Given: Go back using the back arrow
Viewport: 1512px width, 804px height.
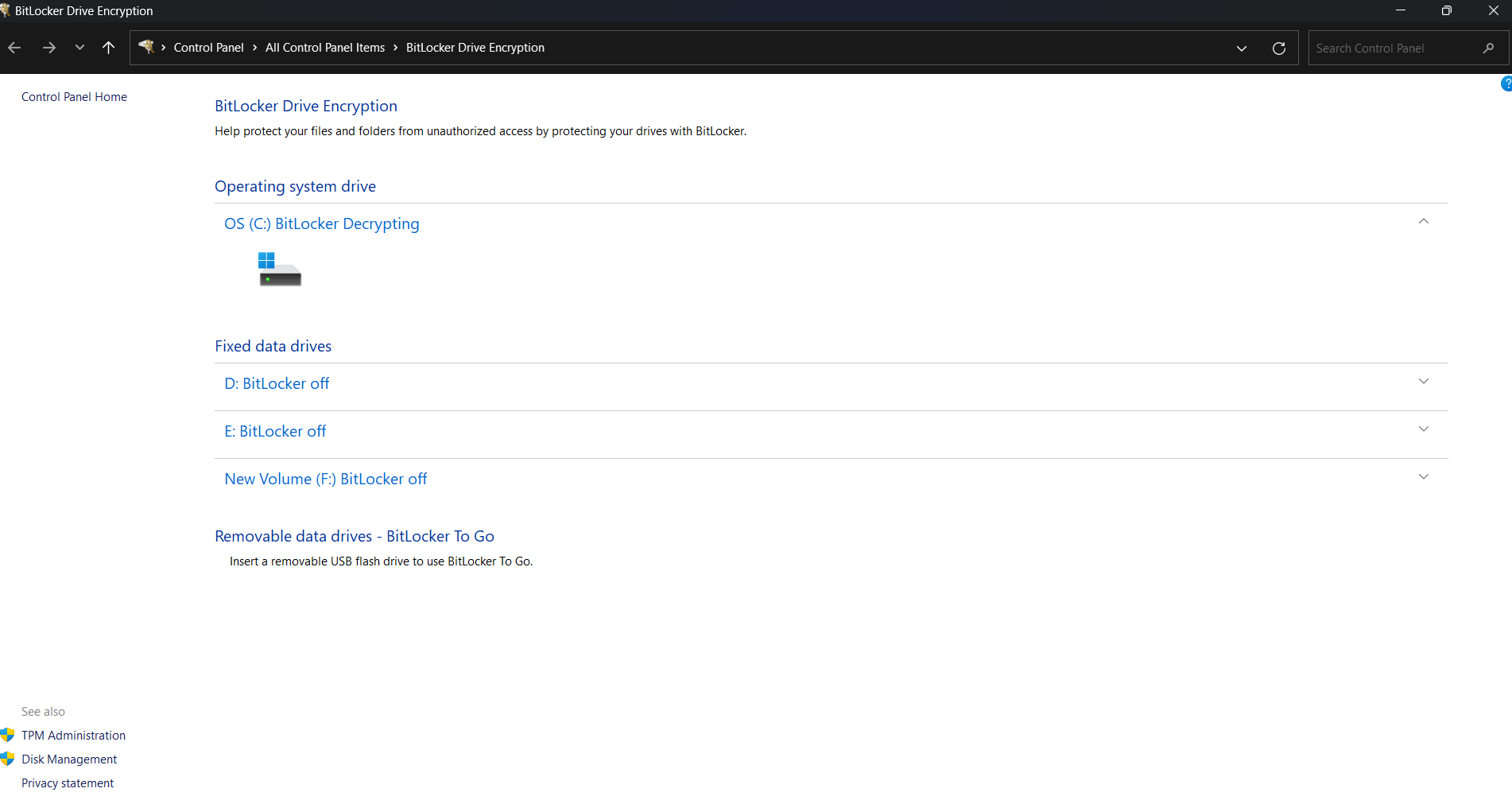Looking at the screenshot, I should click(x=14, y=48).
